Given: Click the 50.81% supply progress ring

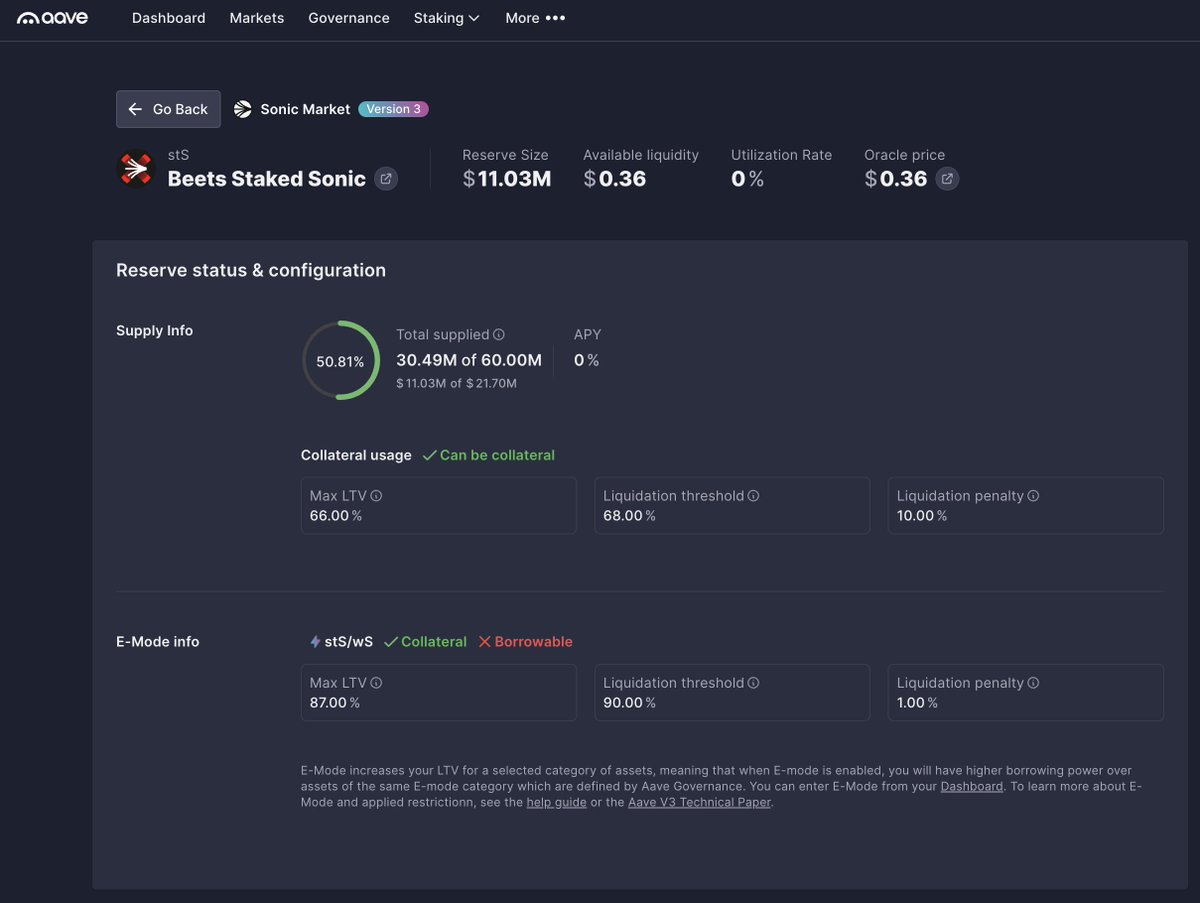Looking at the screenshot, I should 341,361.
